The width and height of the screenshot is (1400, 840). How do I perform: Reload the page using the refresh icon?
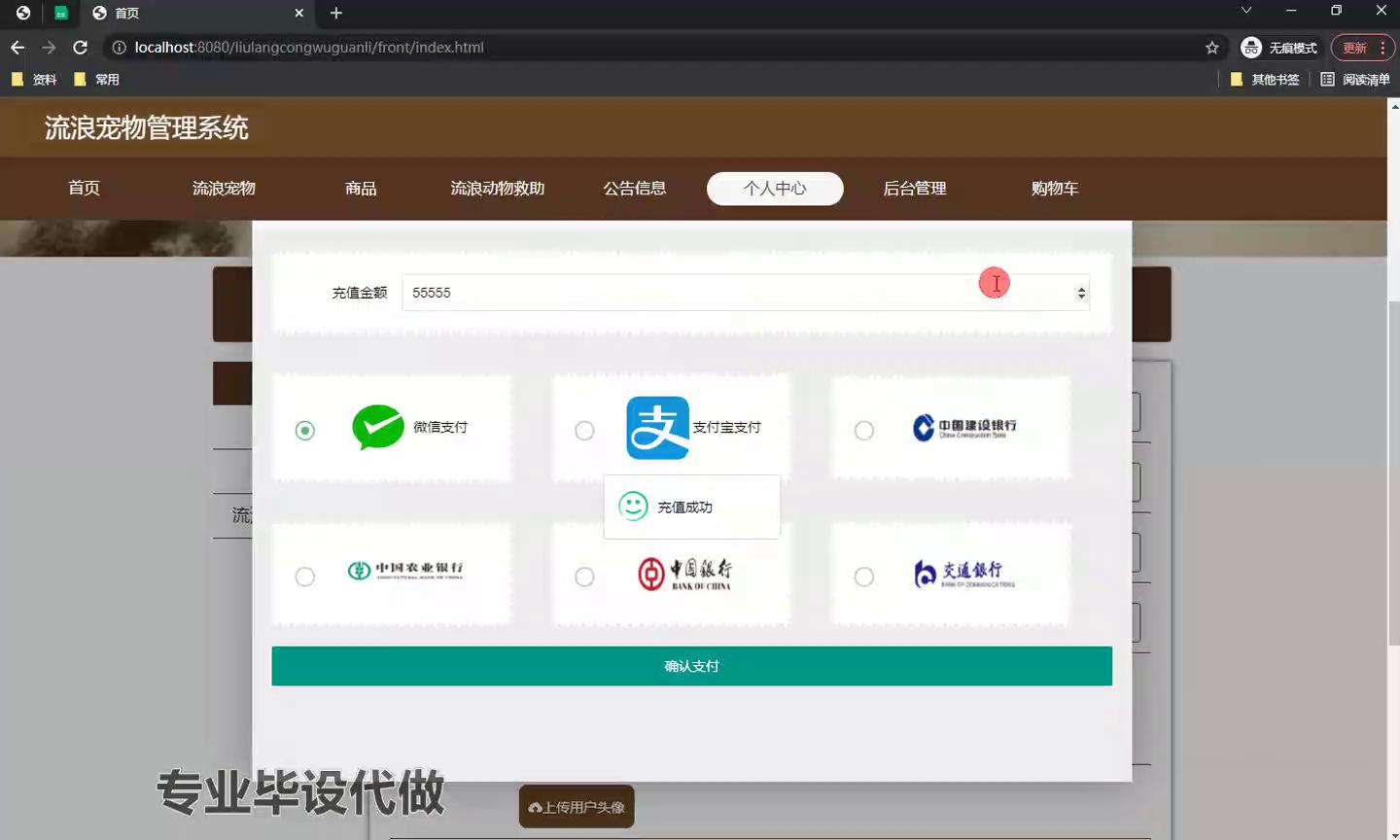coord(81,48)
